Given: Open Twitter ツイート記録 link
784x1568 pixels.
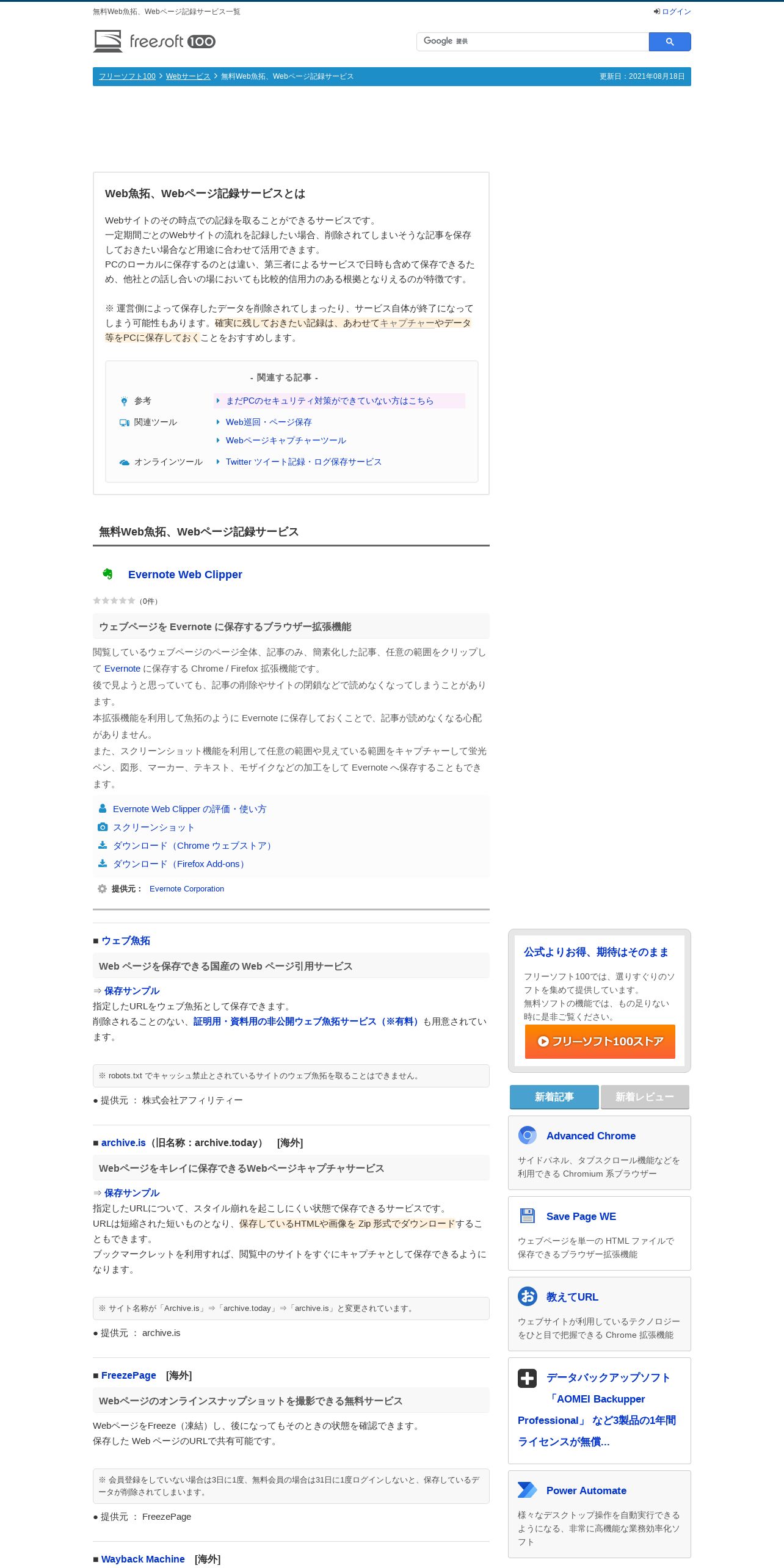Looking at the screenshot, I should [x=303, y=462].
